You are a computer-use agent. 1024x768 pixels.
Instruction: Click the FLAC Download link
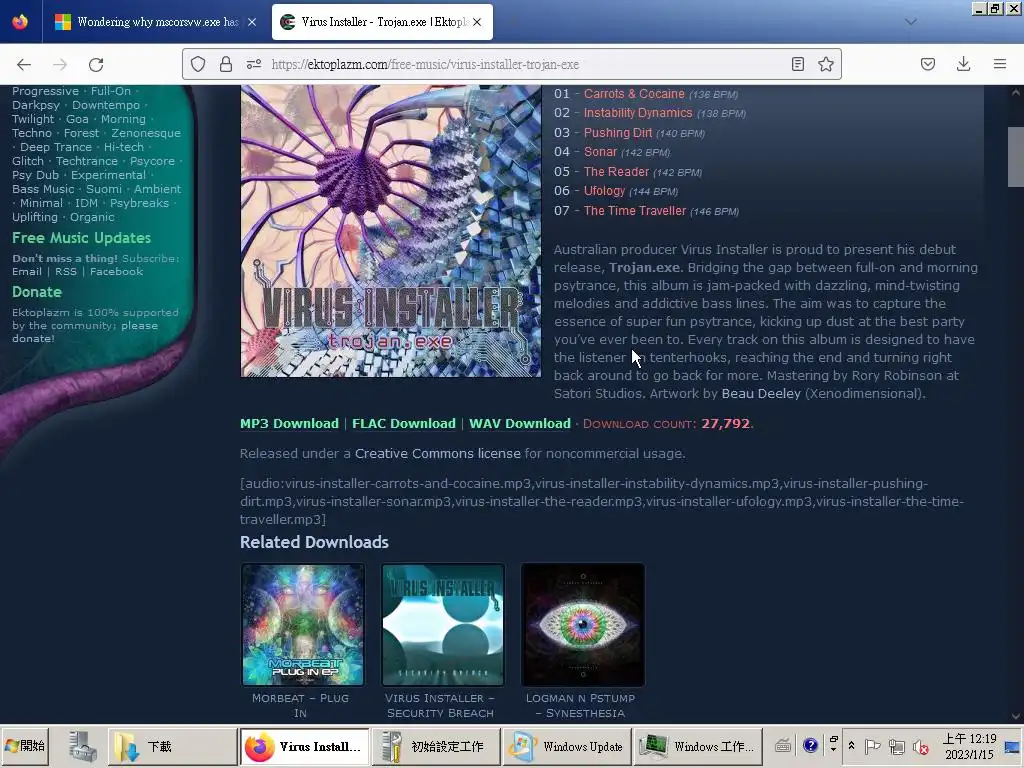click(x=404, y=423)
